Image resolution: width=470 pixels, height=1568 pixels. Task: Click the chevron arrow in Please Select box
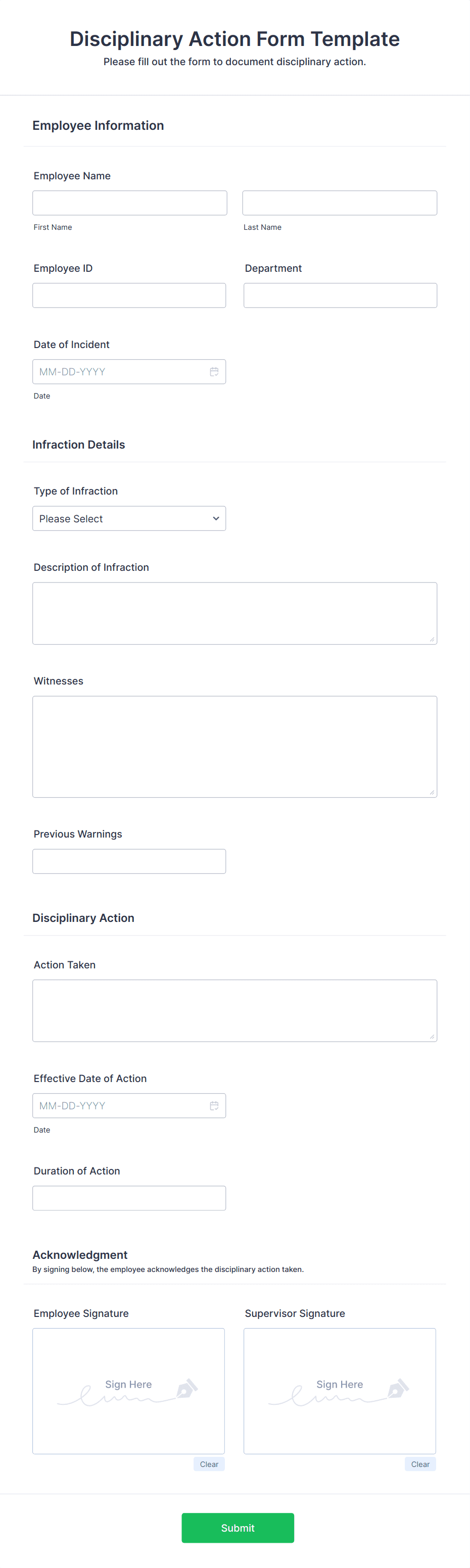pos(216,519)
